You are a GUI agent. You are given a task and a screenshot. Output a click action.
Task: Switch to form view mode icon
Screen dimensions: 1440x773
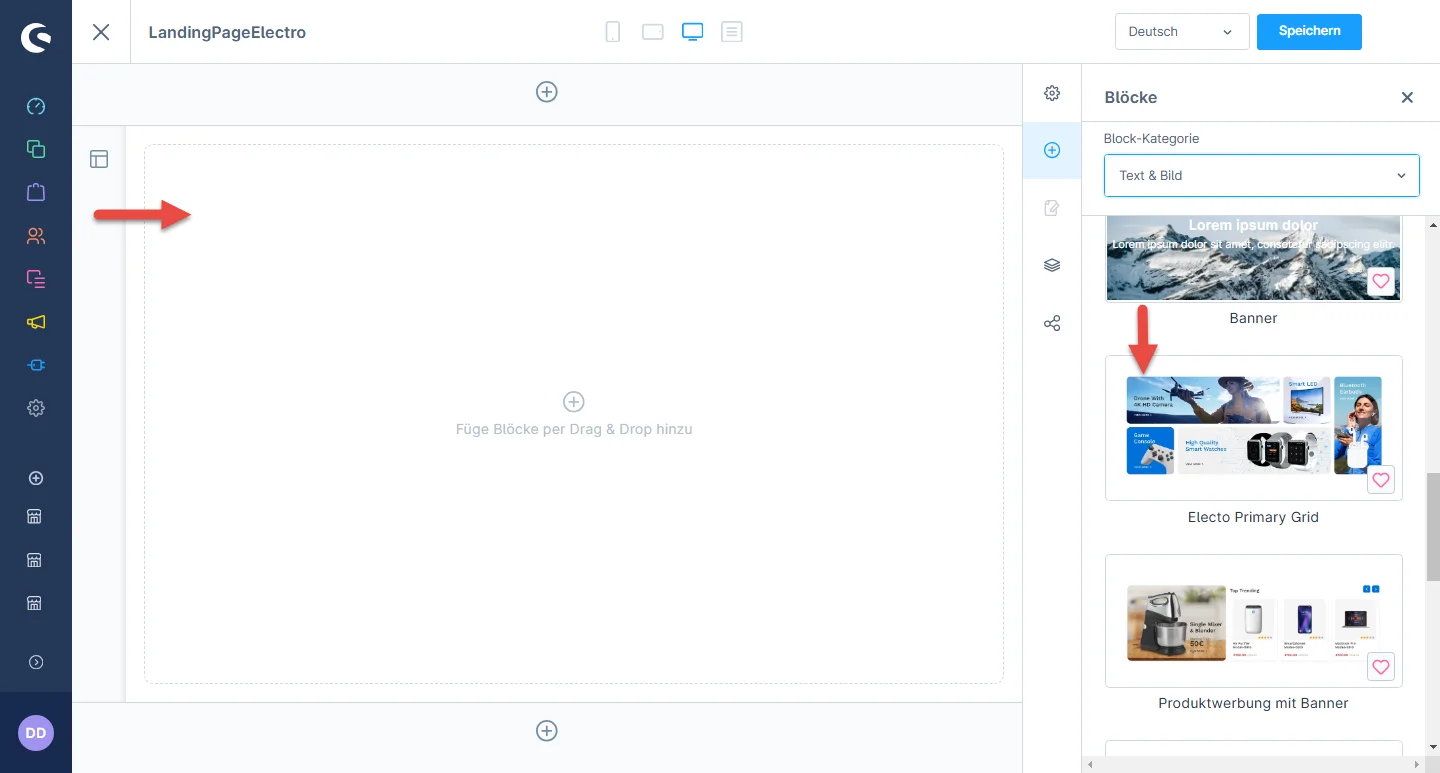click(x=732, y=32)
